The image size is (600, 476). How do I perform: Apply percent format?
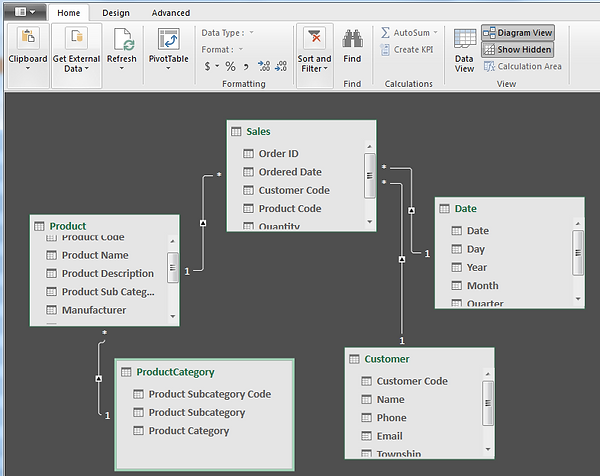(230, 66)
